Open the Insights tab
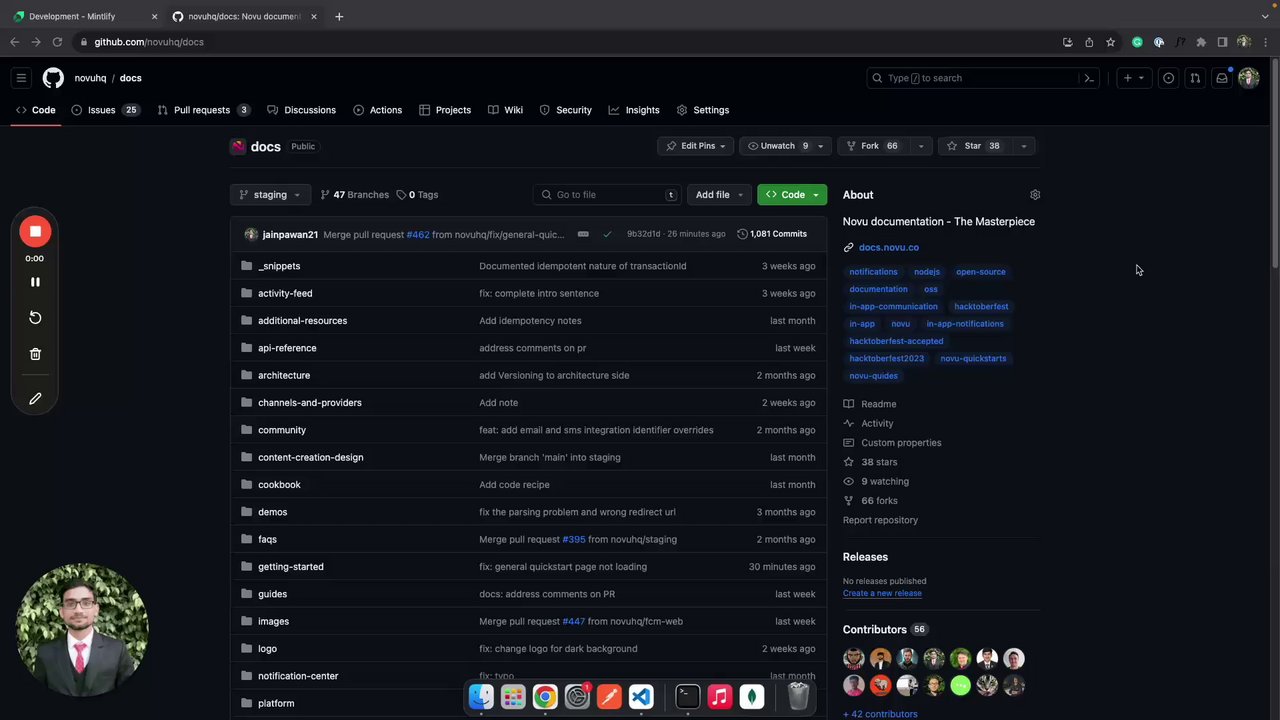The width and height of the screenshot is (1280, 720). pos(634,110)
